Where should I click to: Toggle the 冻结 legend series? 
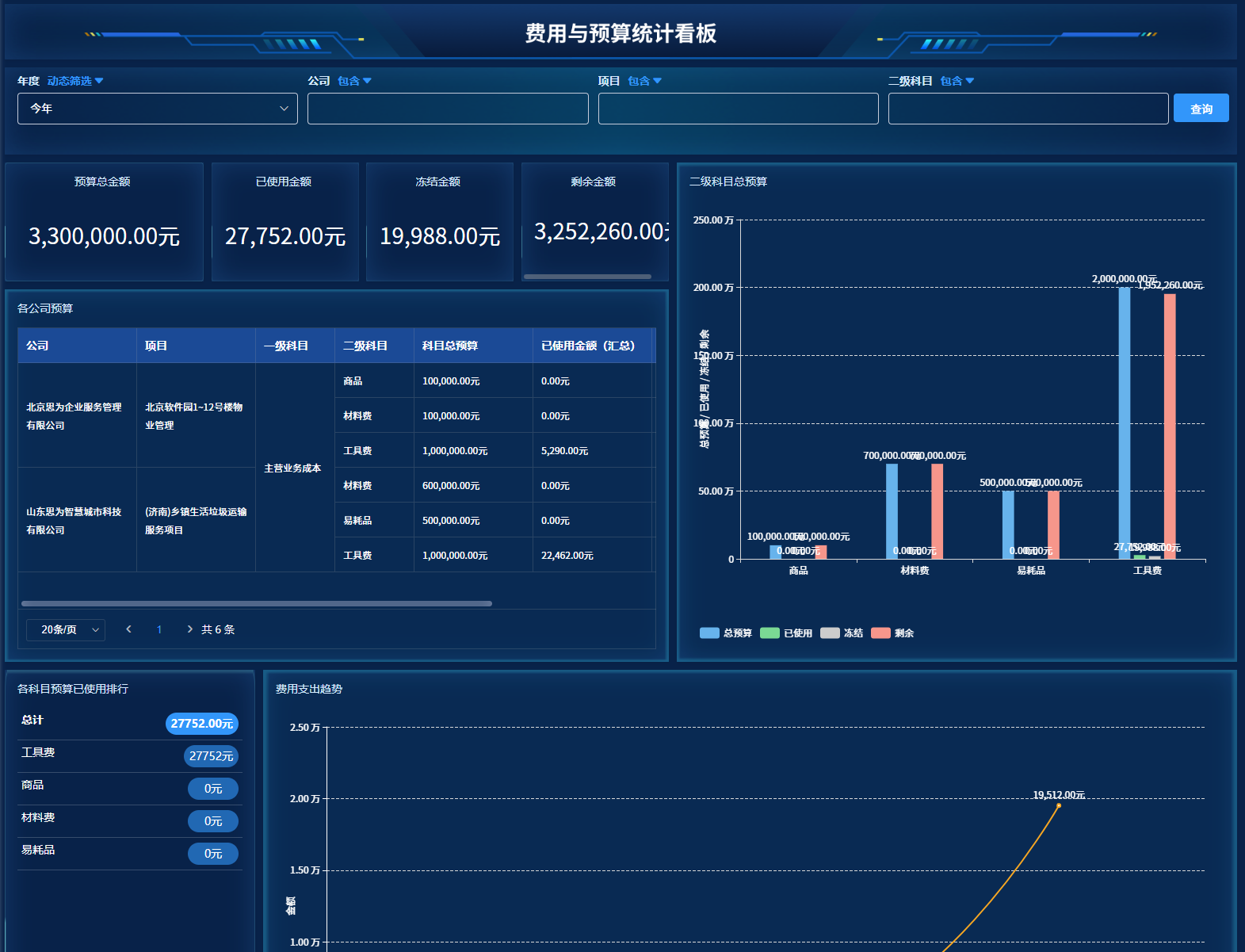tap(842, 633)
